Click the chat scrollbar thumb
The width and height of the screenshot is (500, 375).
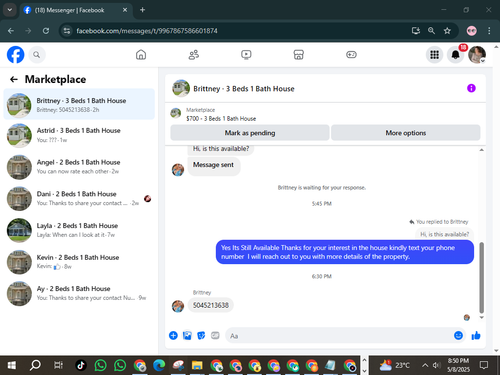click(x=481, y=277)
